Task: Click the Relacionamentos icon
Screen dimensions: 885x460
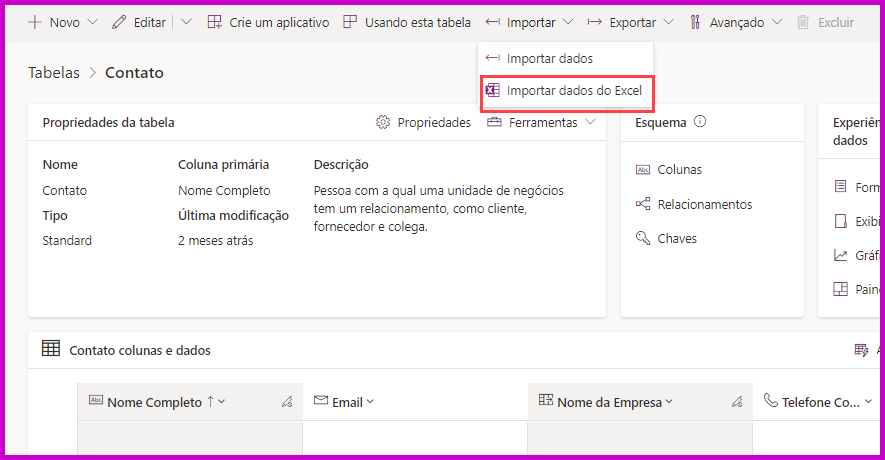Action: [643, 204]
